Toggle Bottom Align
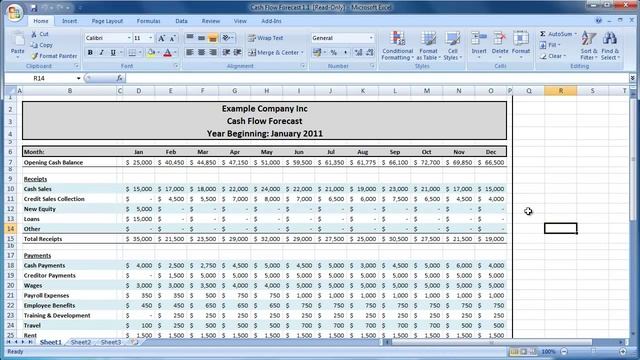 [213, 38]
